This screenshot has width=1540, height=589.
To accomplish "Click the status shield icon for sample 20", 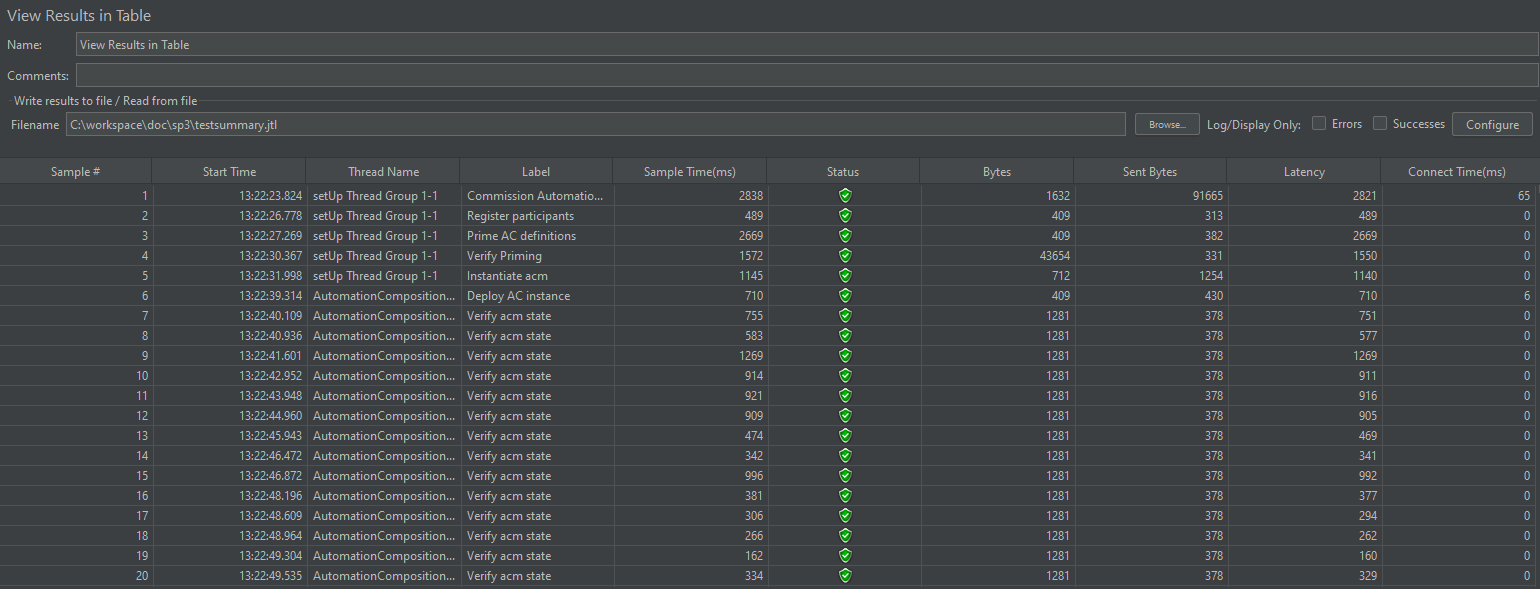I will 844,576.
